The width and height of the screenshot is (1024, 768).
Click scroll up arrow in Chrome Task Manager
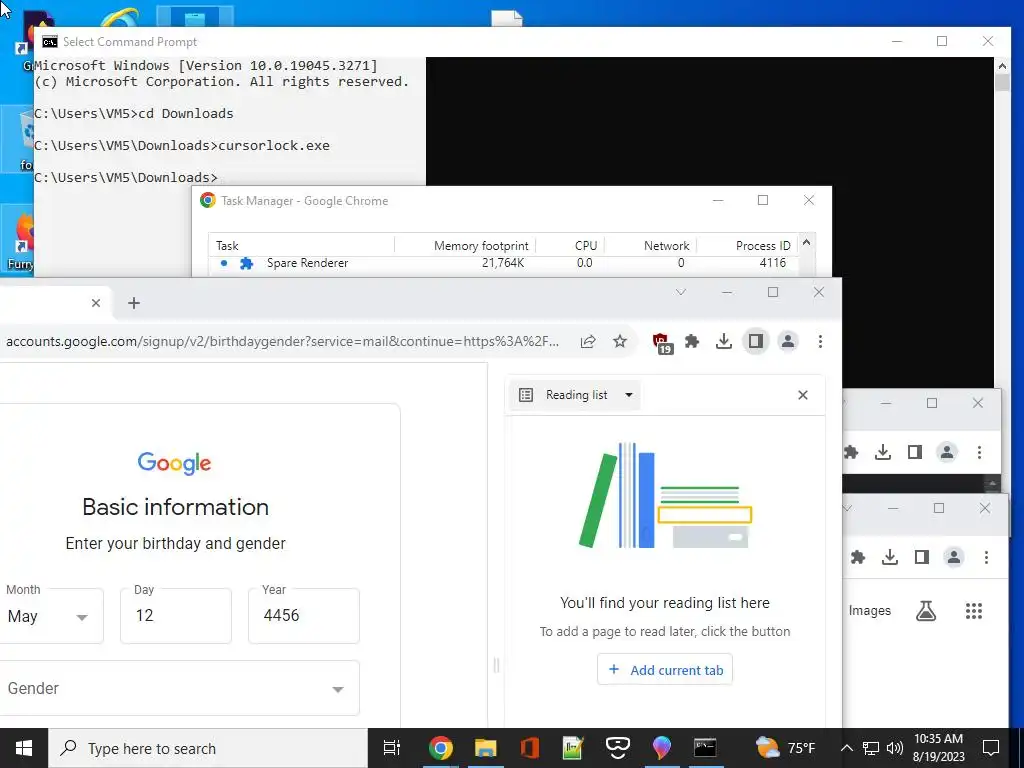point(806,242)
